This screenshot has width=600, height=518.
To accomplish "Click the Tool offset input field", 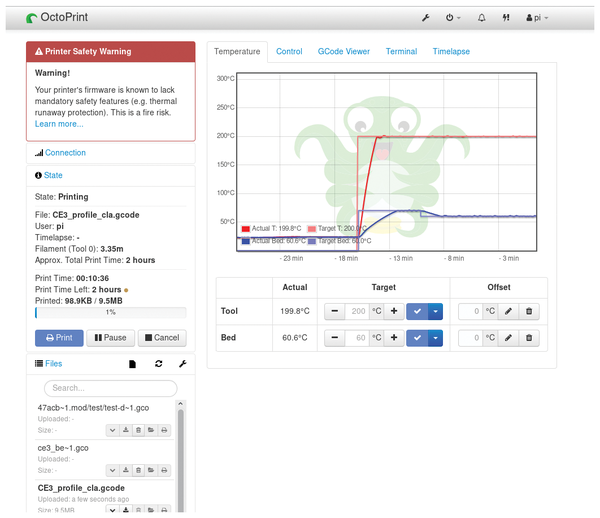I will [x=470, y=311].
